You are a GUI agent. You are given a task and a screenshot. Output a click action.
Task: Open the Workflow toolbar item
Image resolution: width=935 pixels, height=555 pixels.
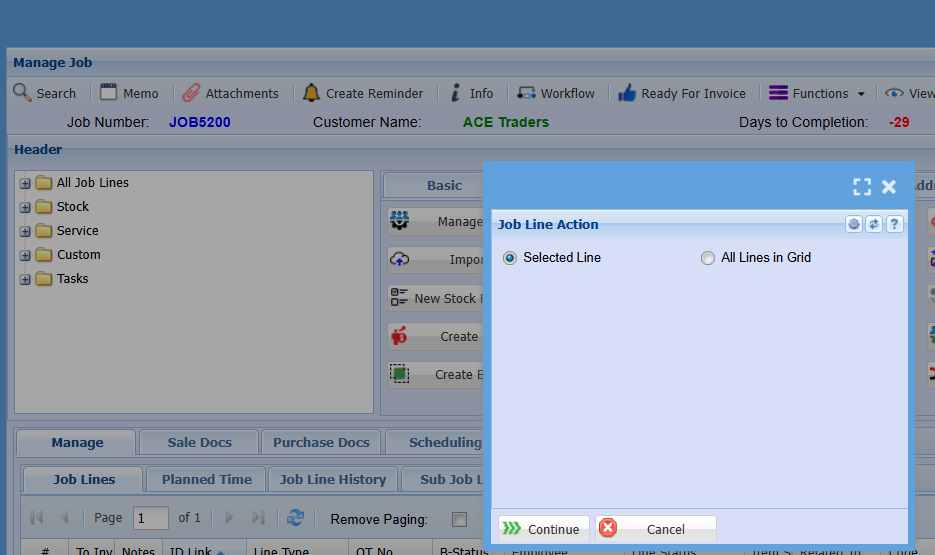pyautogui.click(x=556, y=93)
